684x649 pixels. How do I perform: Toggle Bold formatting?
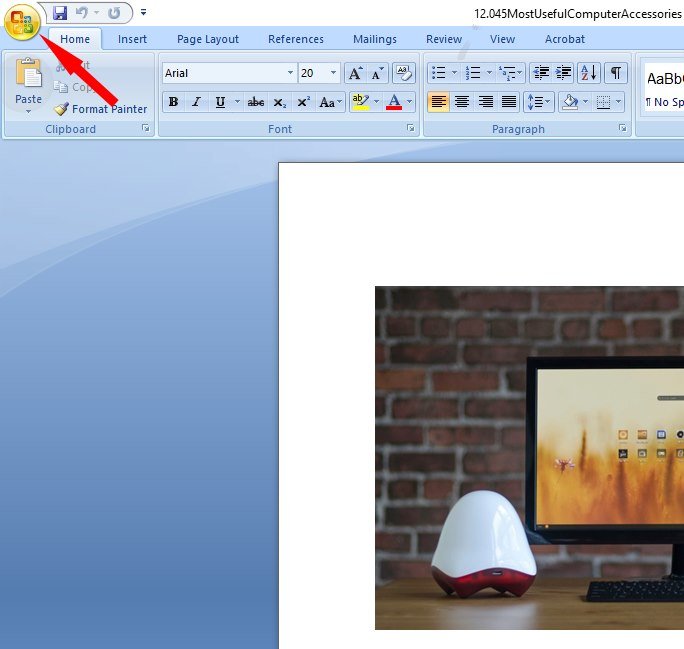click(x=174, y=102)
